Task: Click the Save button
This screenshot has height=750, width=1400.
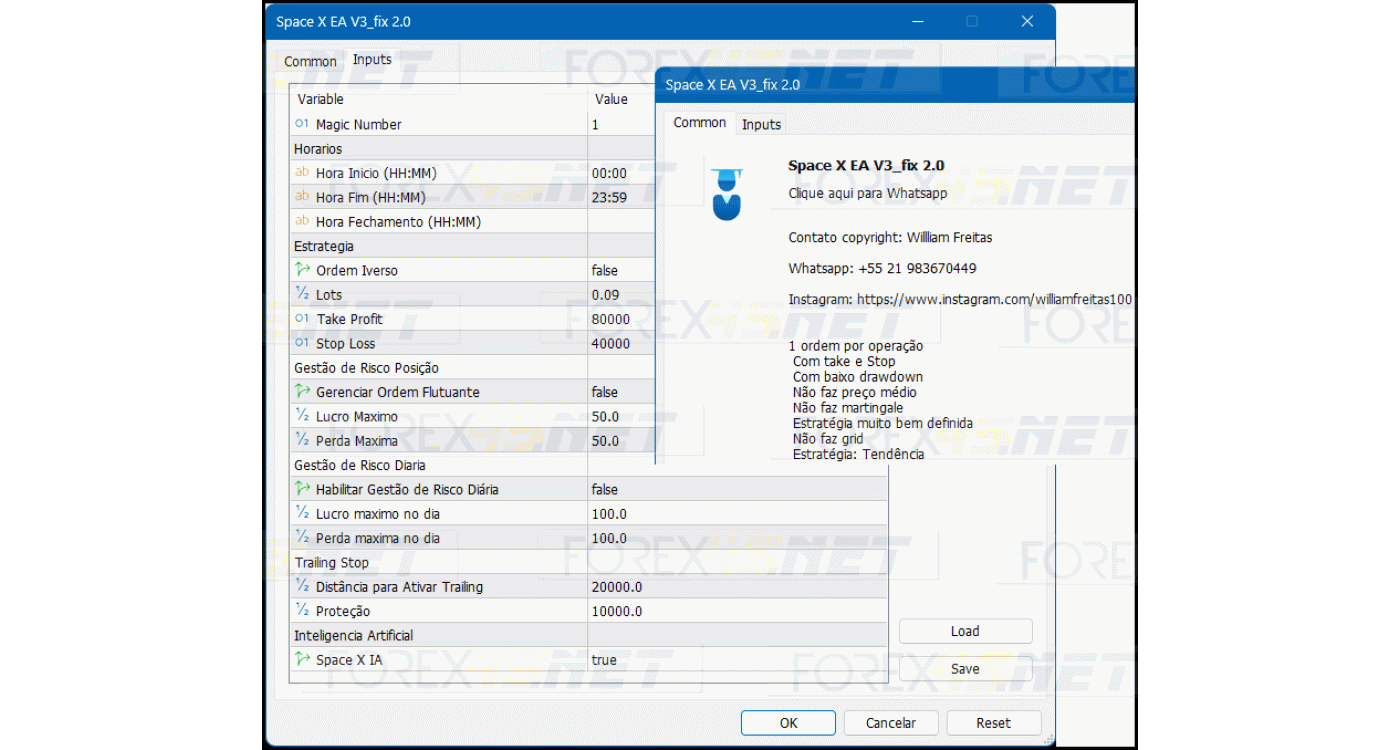Action: pos(965,669)
